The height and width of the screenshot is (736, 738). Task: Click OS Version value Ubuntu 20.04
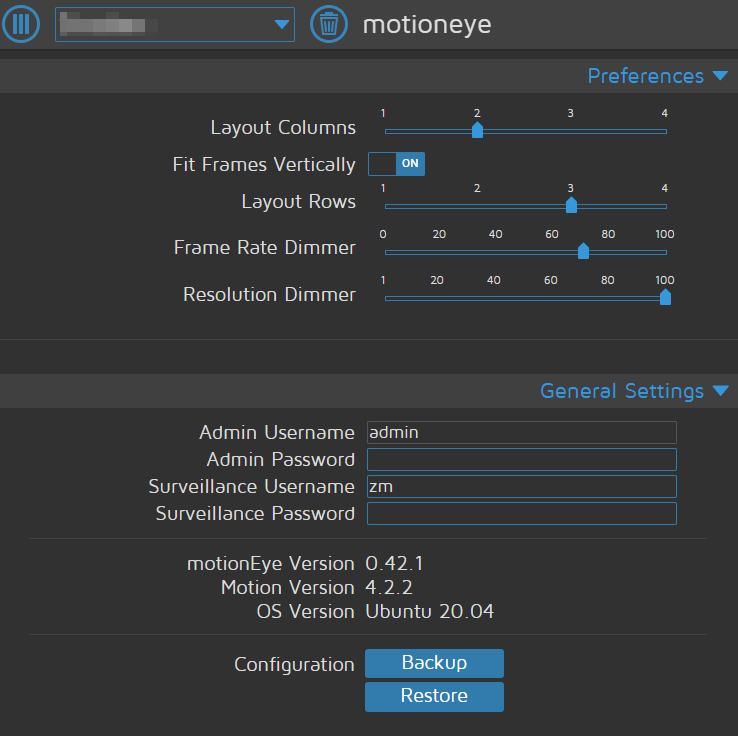pyautogui.click(x=429, y=611)
